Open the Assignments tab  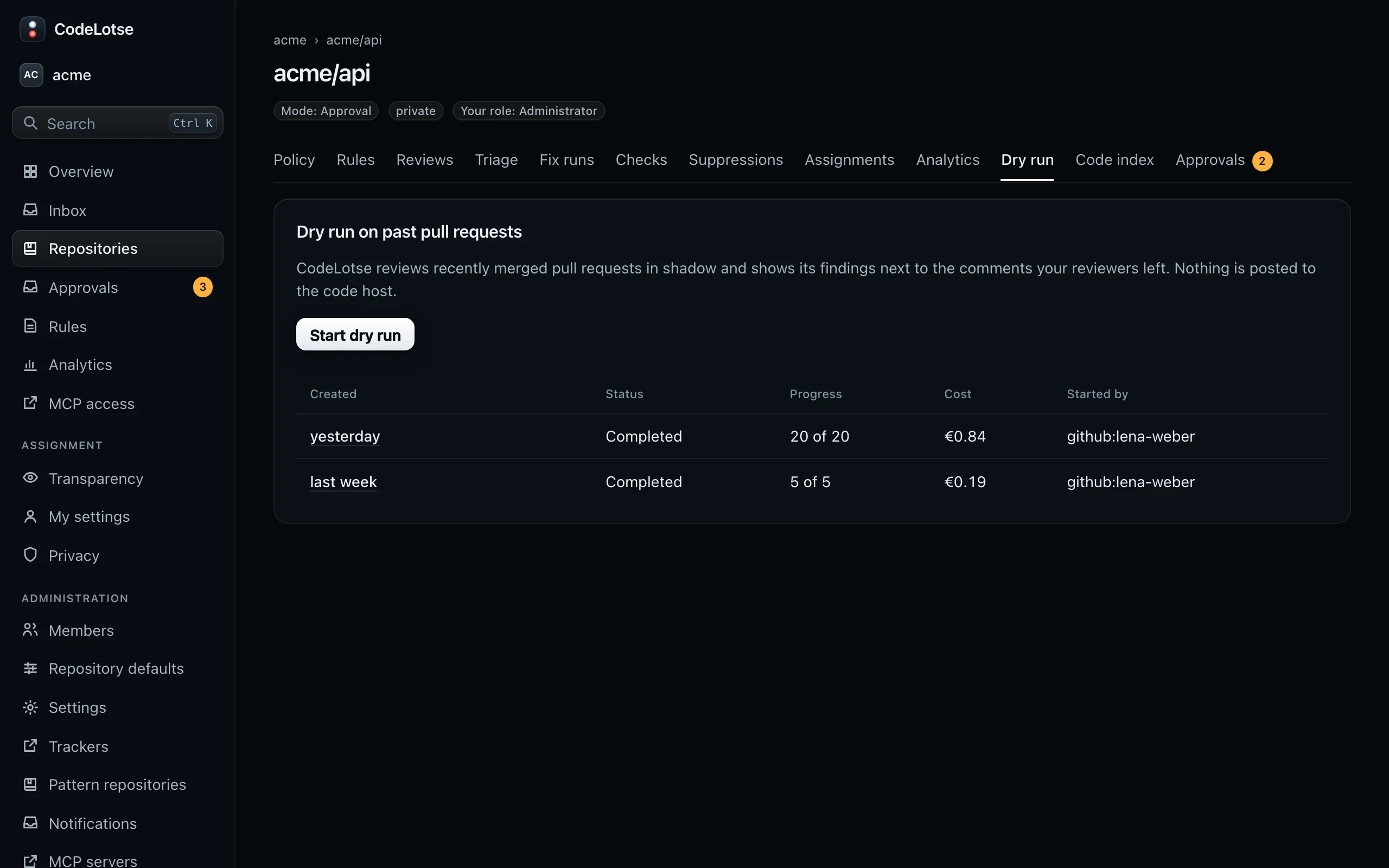pyautogui.click(x=850, y=159)
